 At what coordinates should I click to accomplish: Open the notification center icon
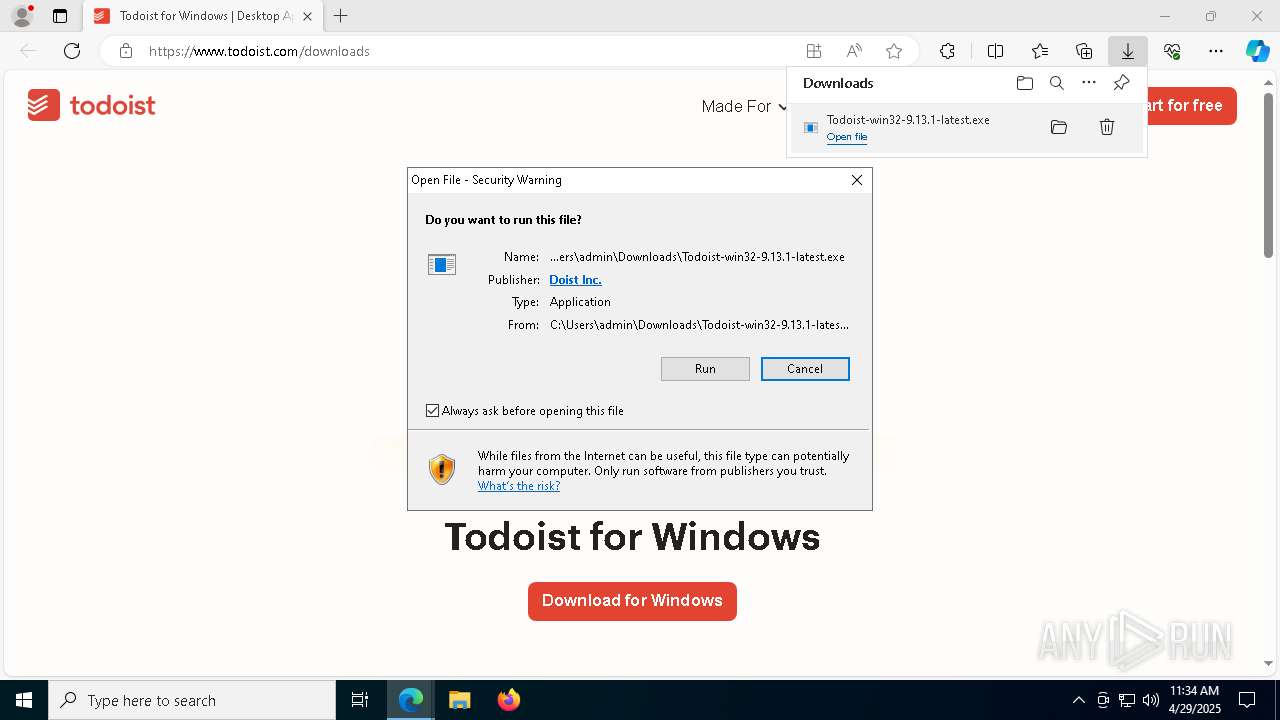(x=1247, y=700)
